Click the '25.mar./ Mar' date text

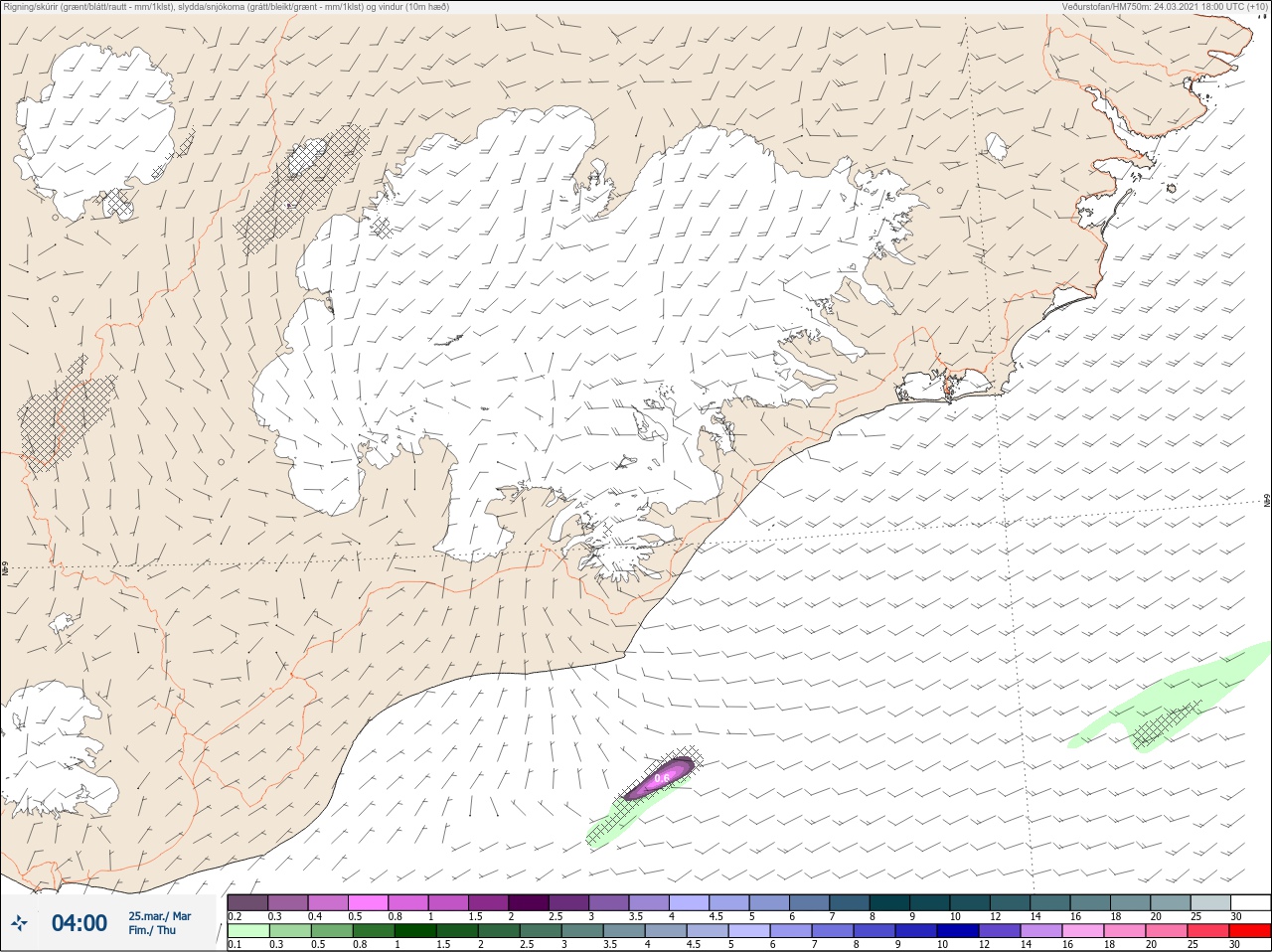[159, 916]
